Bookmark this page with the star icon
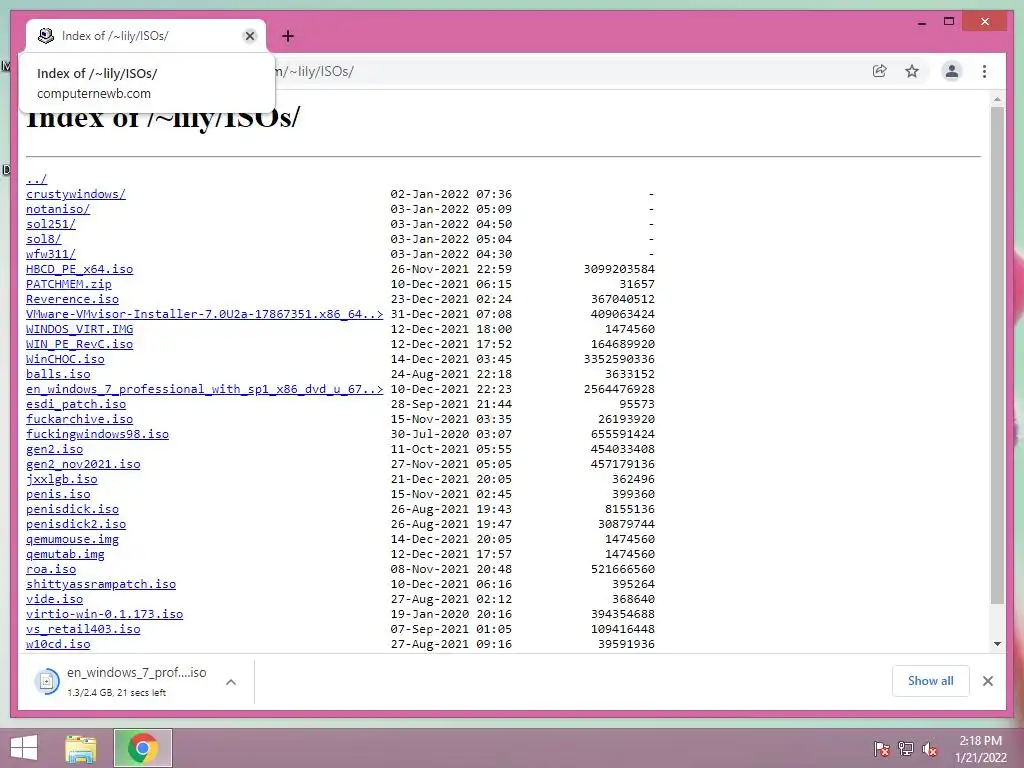 [x=912, y=71]
